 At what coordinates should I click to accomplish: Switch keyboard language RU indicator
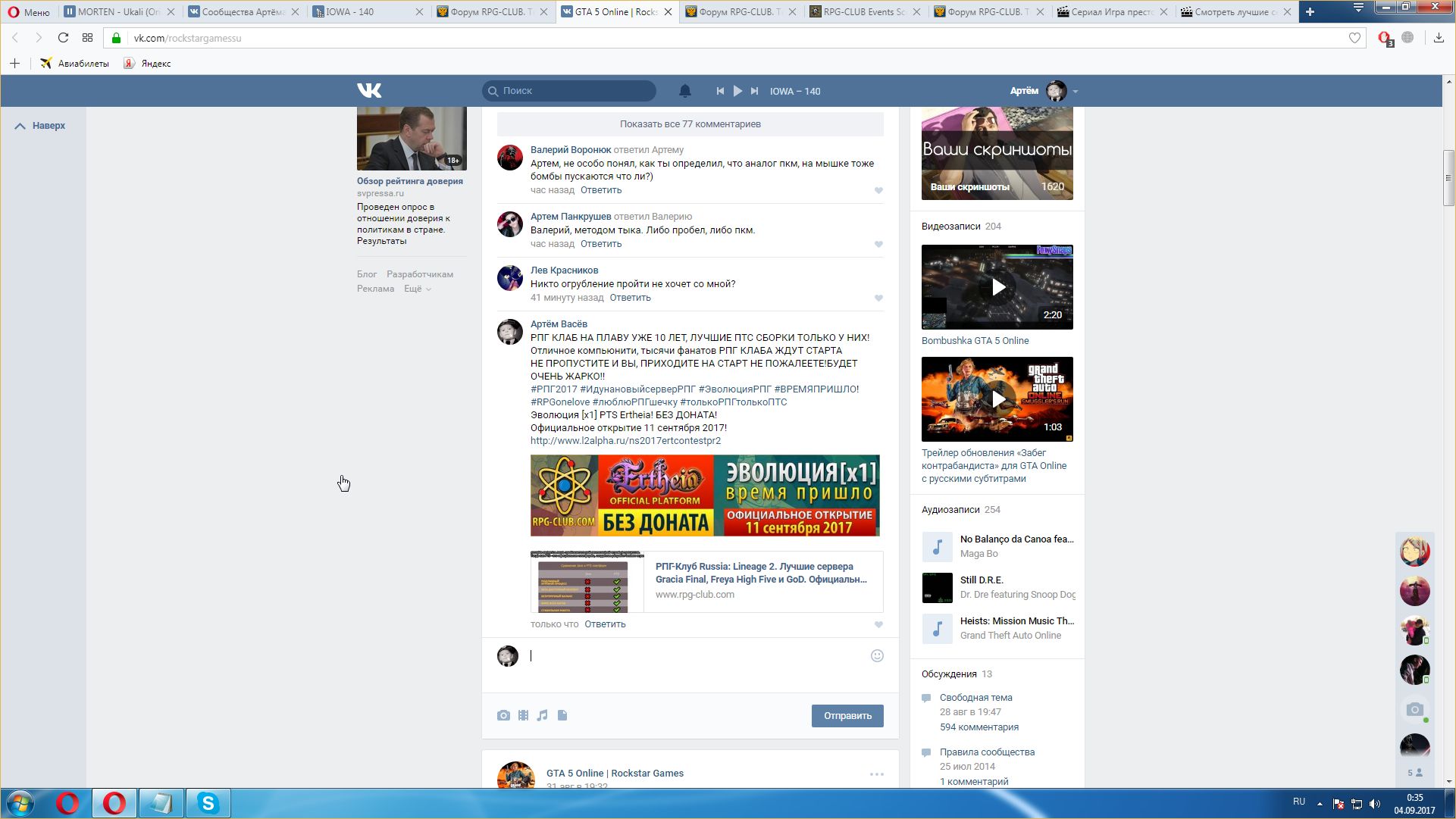pos(1299,802)
